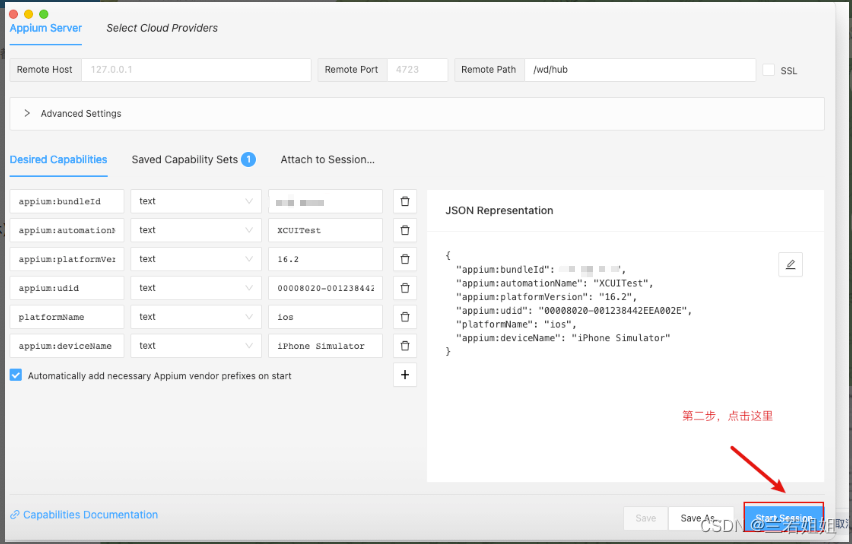
Task: Remove the appium:platformVersion row via trash icon
Action: pyautogui.click(x=405, y=259)
